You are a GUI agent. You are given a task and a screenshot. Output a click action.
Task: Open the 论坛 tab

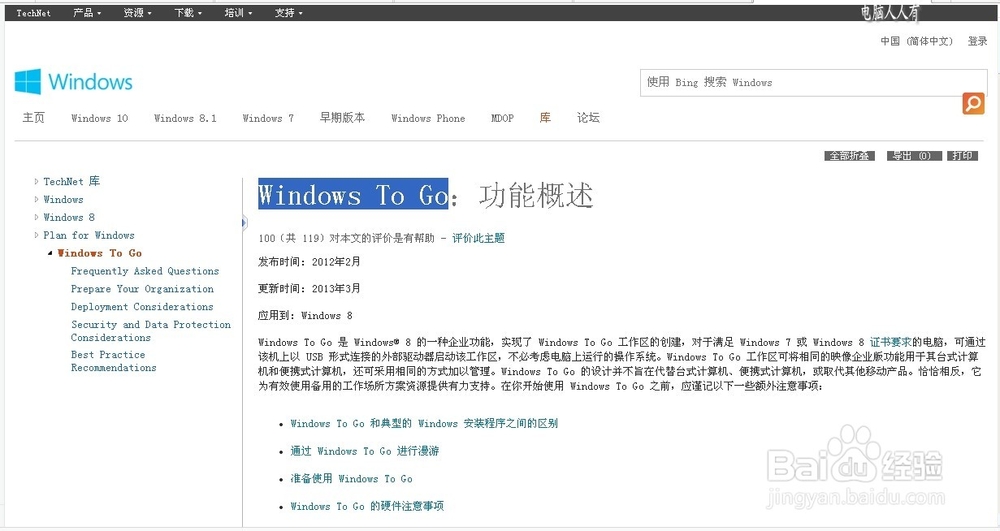[588, 118]
